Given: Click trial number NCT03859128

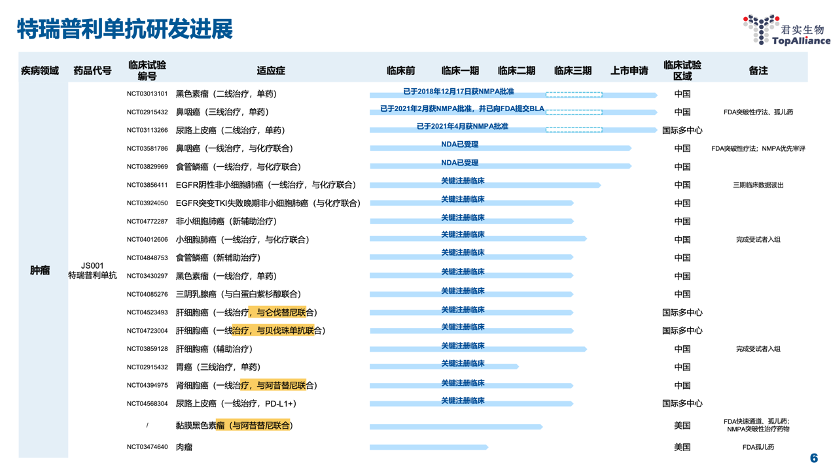Looking at the screenshot, I should [x=147, y=349].
